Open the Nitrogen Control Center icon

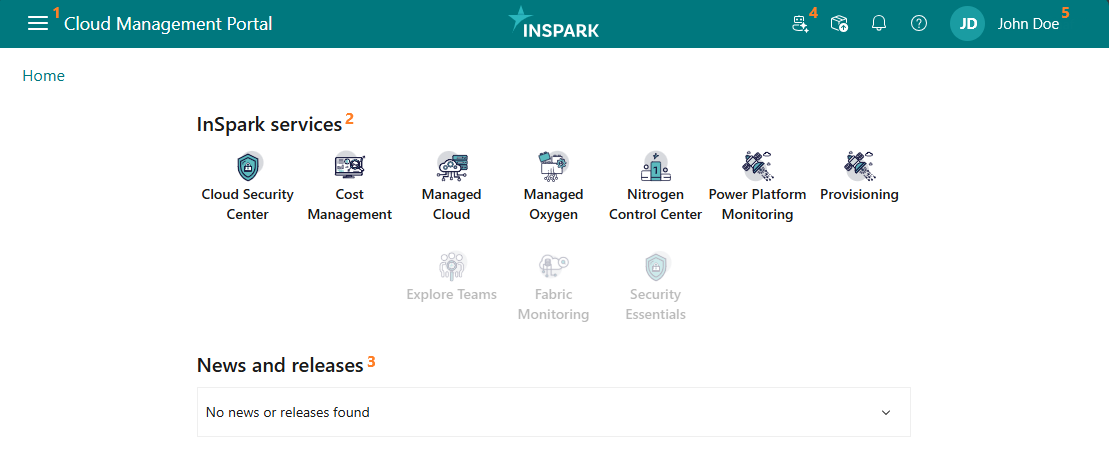point(655,166)
